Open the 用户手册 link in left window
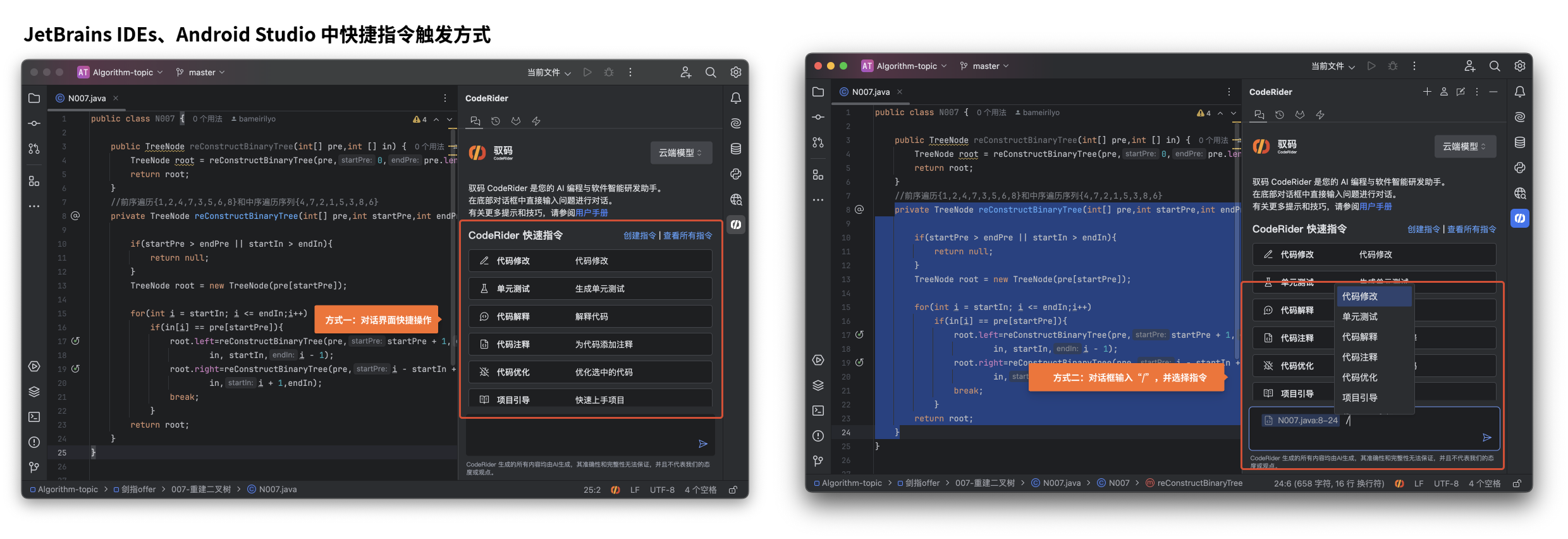This screenshot has width=1568, height=539. [x=592, y=213]
